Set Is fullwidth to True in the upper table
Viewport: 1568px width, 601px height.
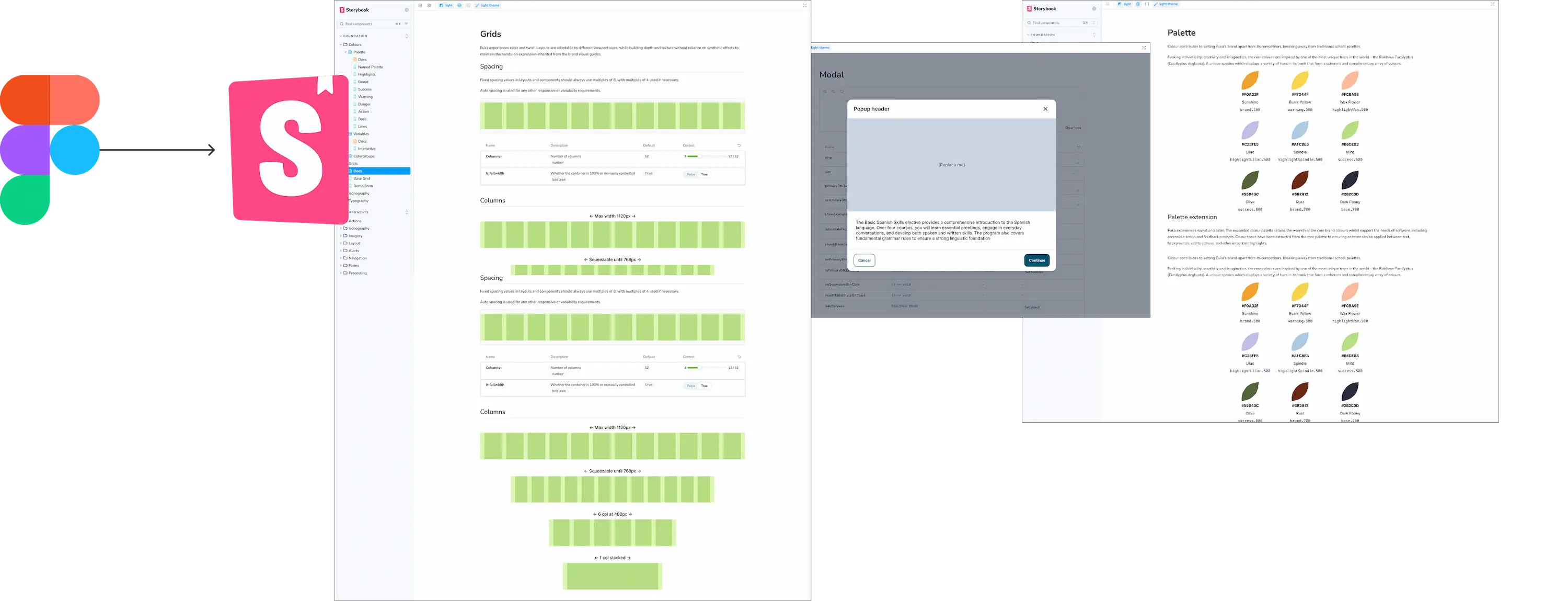pyautogui.click(x=704, y=174)
